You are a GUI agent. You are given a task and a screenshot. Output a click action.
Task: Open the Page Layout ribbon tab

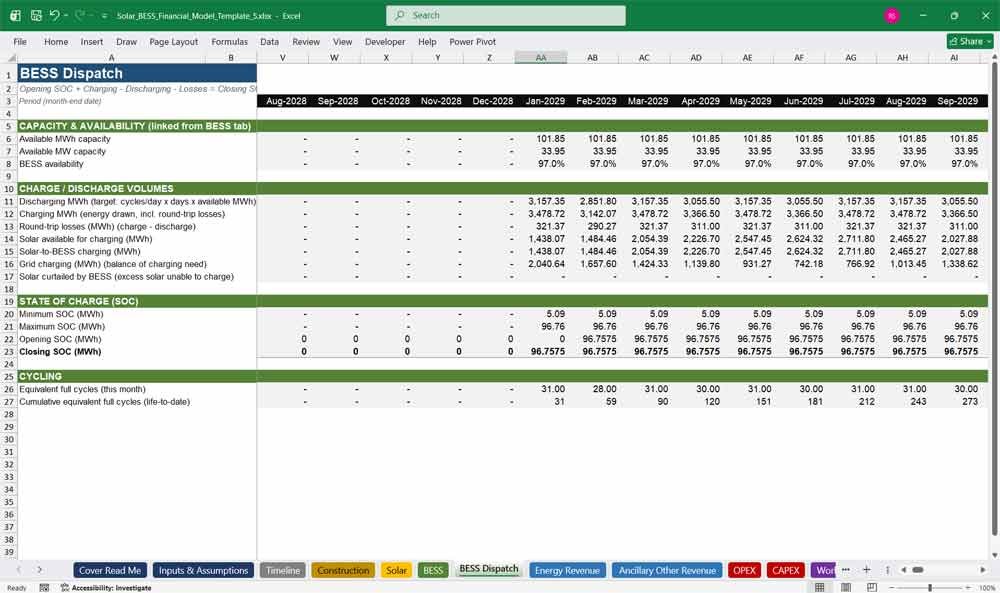(173, 41)
